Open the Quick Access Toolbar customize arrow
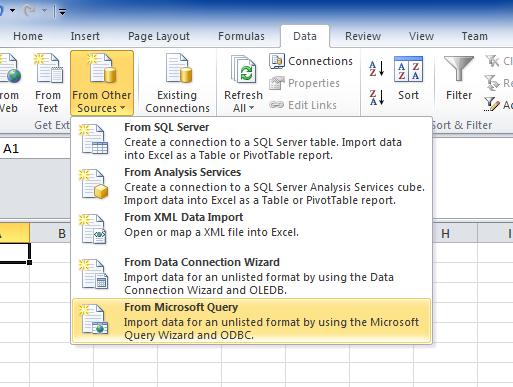Viewport: 513px width, 387px height. click(x=62, y=12)
